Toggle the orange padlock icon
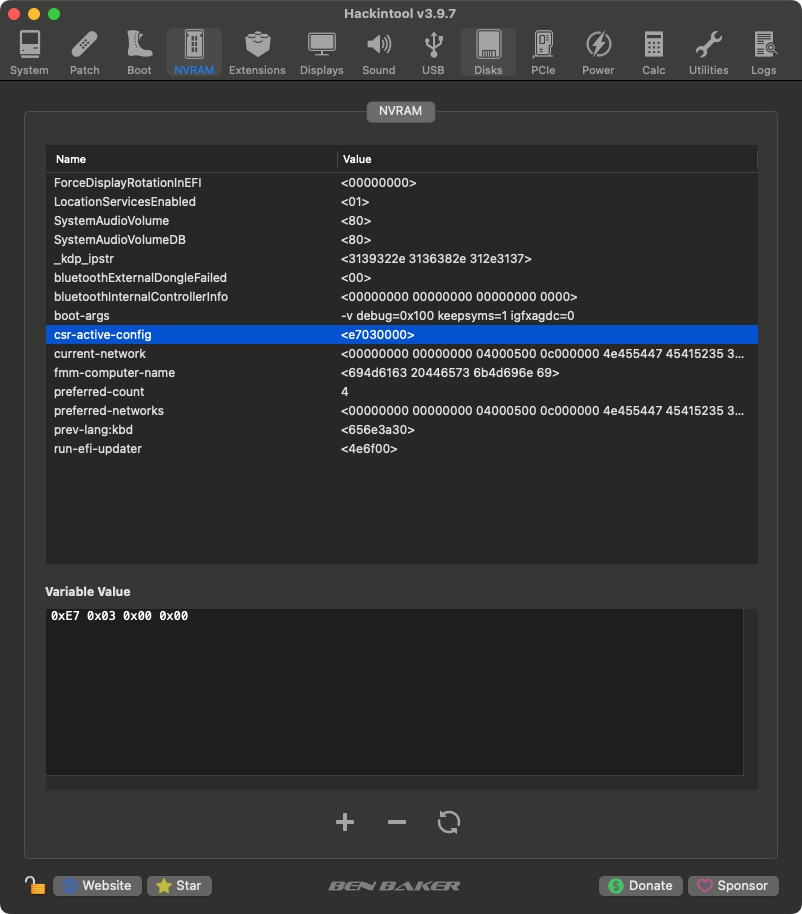Screen dimensions: 802x914 pos(35,885)
